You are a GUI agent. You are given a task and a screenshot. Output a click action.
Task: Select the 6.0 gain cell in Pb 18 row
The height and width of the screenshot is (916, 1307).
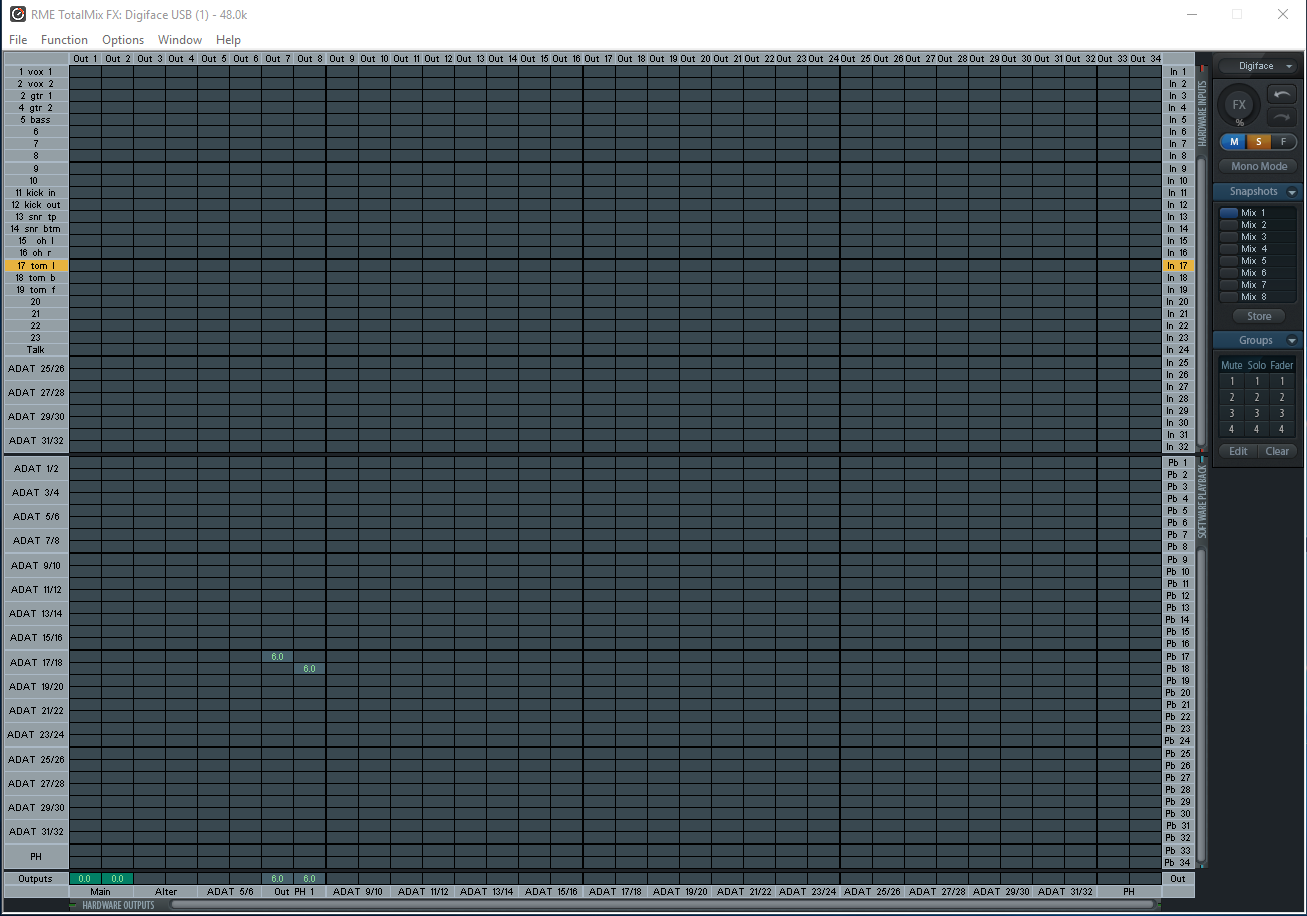click(x=309, y=669)
